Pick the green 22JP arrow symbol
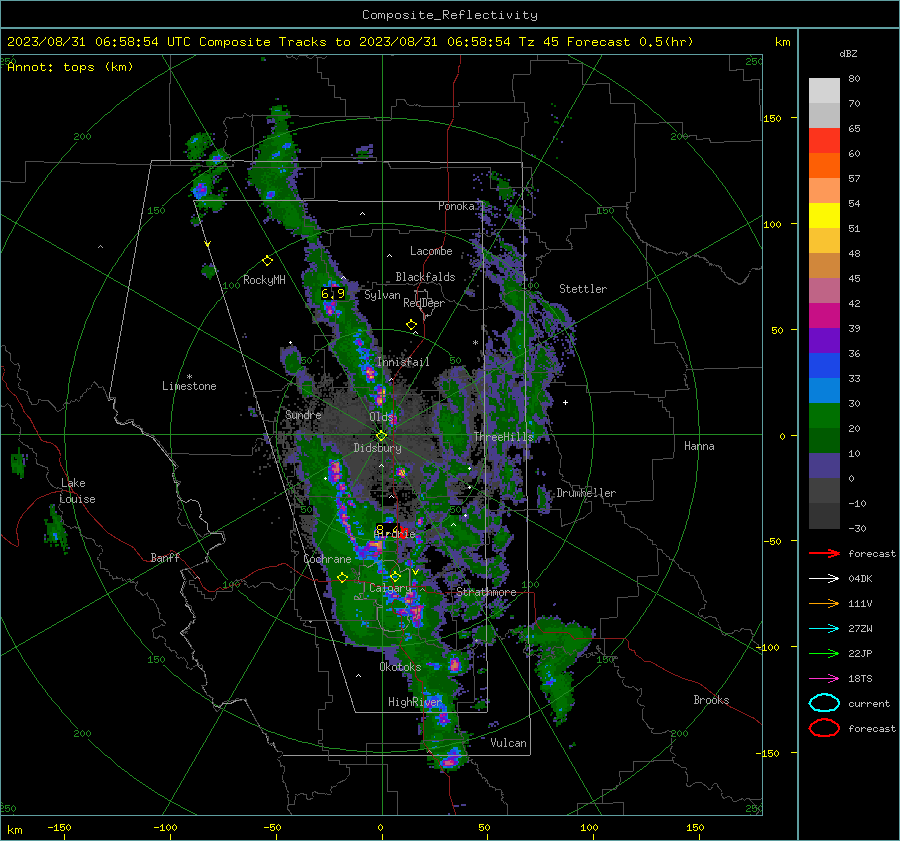 824,653
